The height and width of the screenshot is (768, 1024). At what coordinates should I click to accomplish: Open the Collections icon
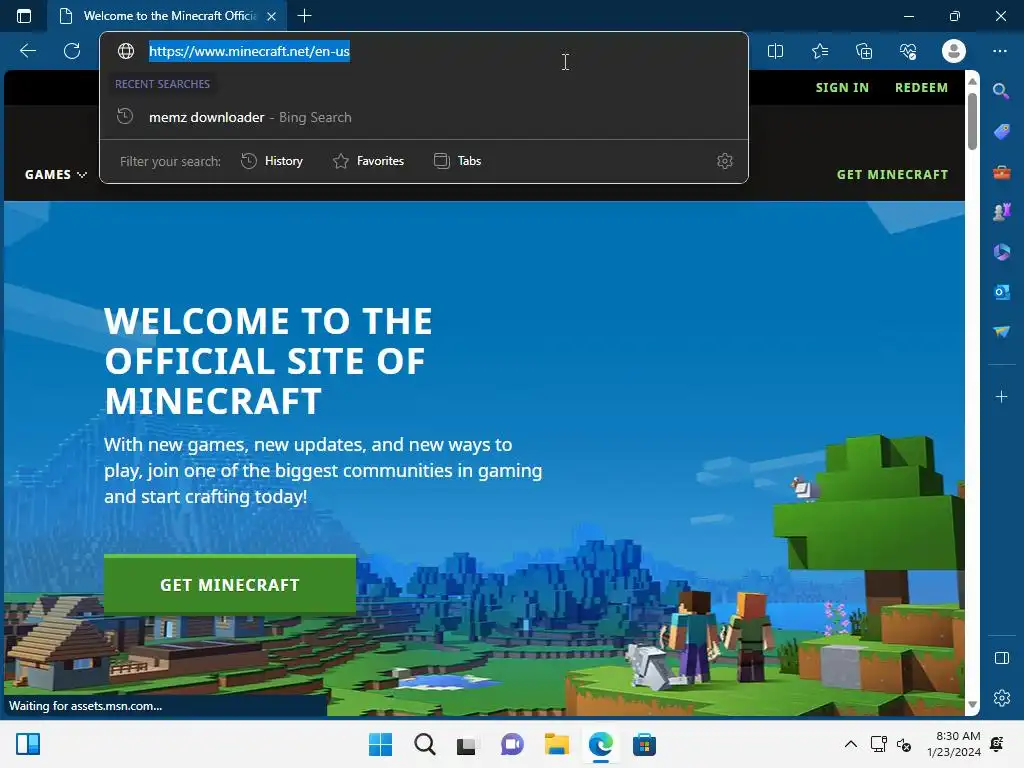864,51
